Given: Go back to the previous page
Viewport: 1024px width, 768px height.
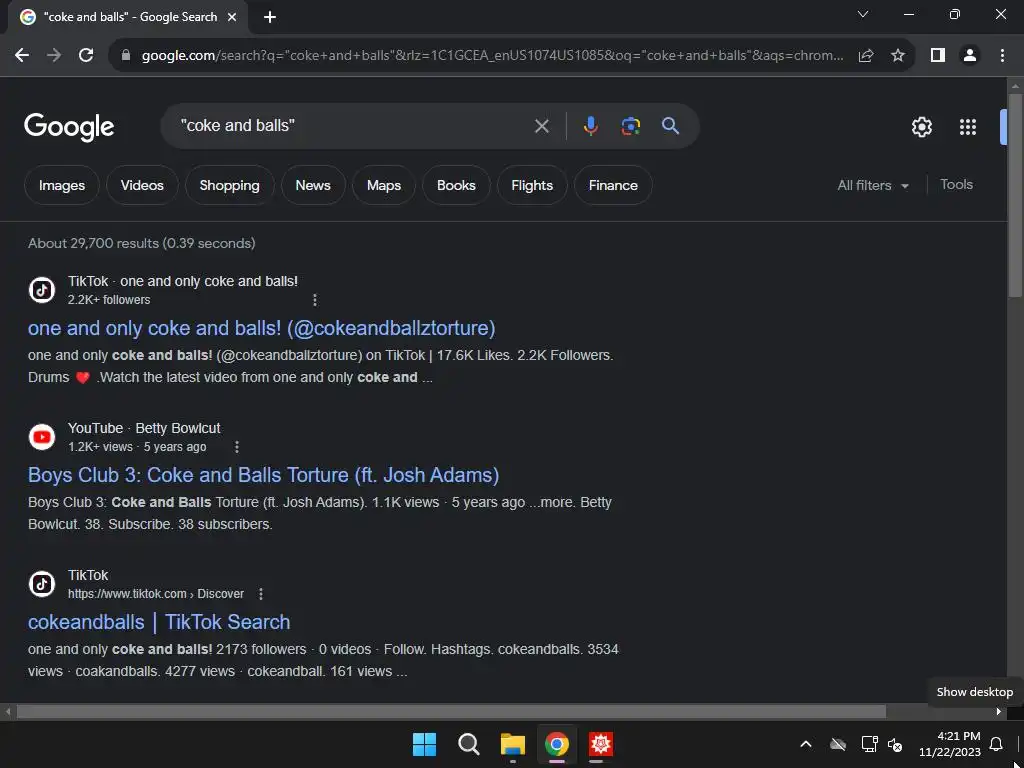Looking at the screenshot, I should [22, 56].
